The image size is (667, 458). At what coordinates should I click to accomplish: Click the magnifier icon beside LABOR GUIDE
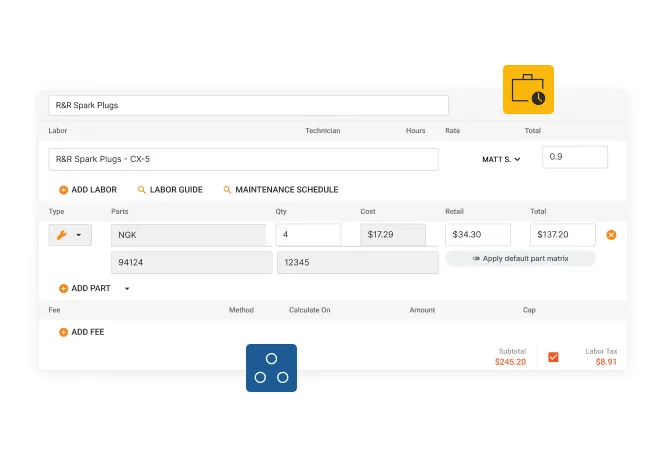(142, 190)
